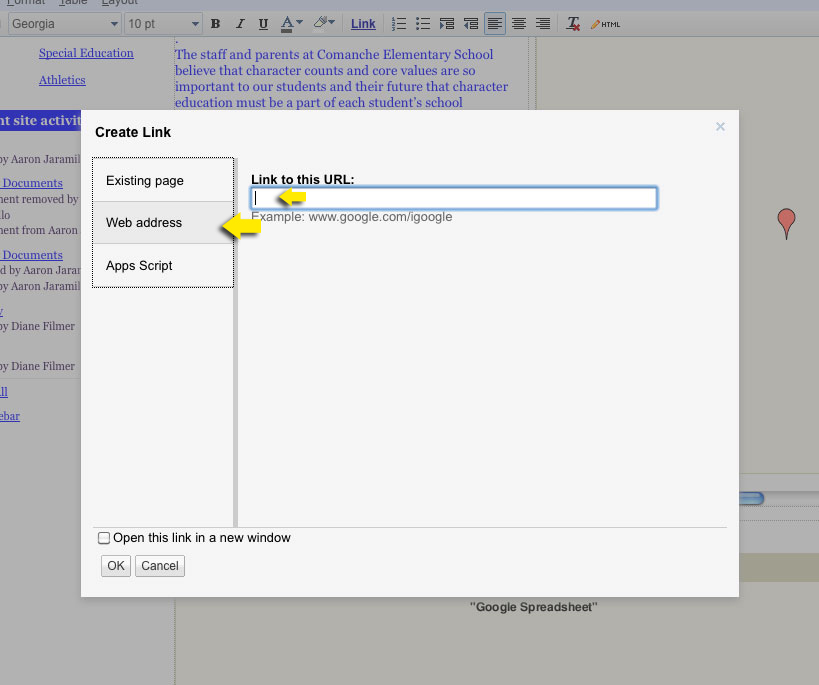Click the red map pin marker
This screenshot has height=685, width=819.
point(786,223)
